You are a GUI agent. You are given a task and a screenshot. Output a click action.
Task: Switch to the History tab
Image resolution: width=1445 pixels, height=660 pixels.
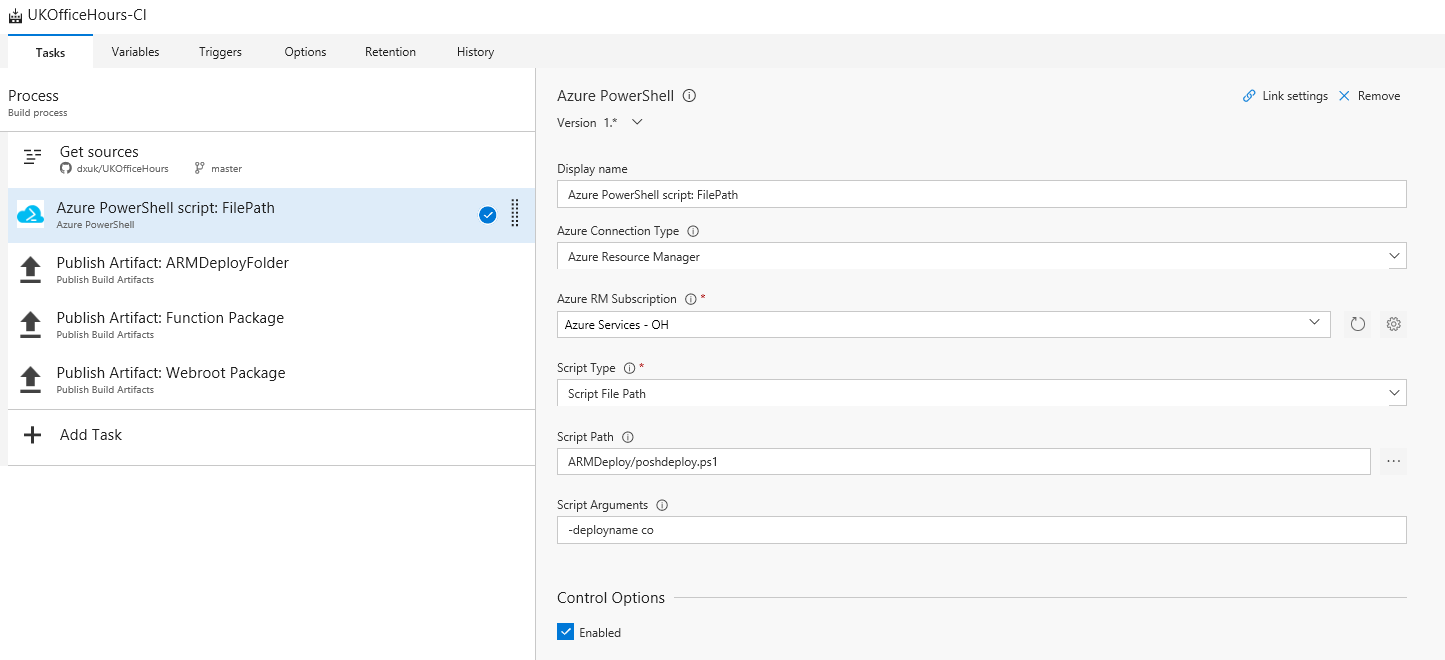point(475,52)
